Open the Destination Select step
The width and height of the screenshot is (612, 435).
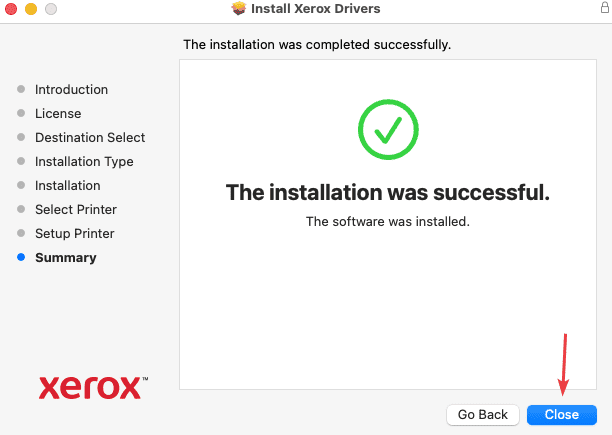[90, 137]
